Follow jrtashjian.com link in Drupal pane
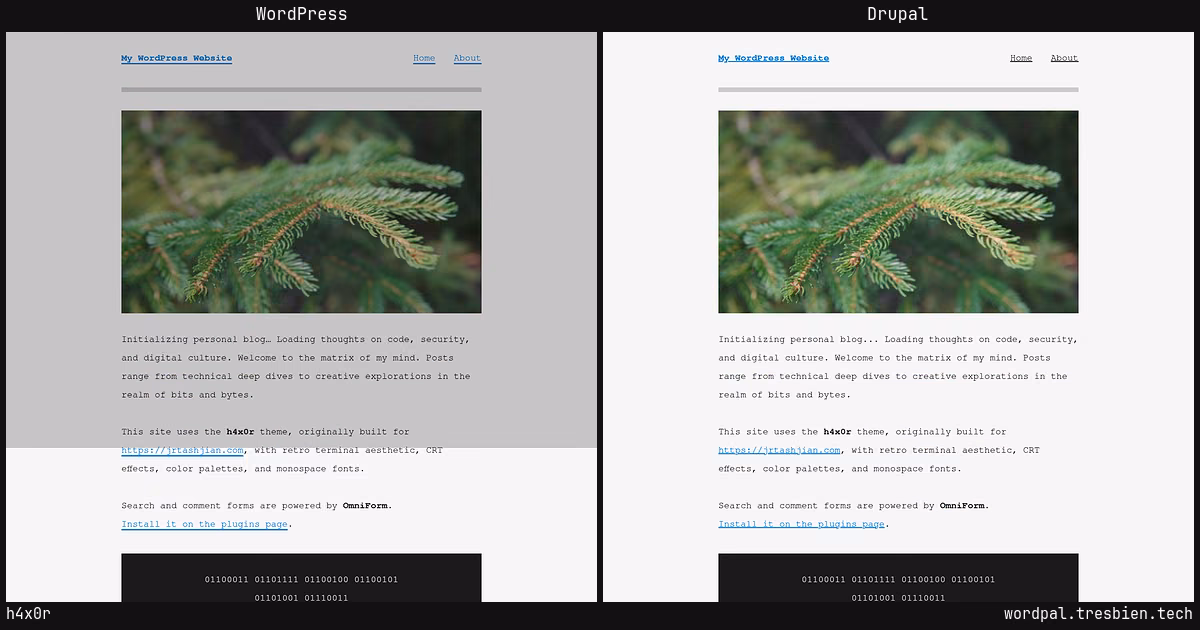The height and width of the screenshot is (630, 1200). 779,450
